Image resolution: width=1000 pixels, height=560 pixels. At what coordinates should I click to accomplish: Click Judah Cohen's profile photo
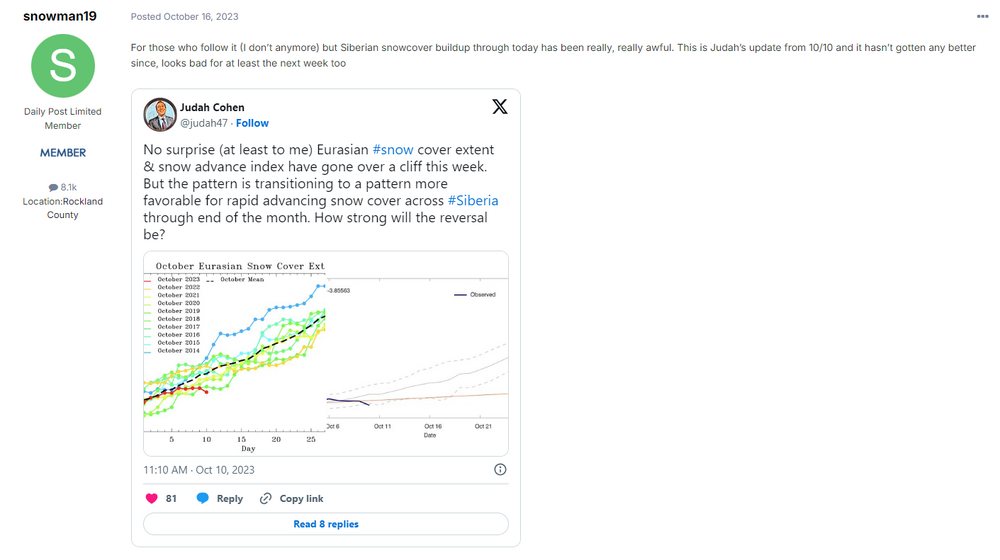[159, 115]
